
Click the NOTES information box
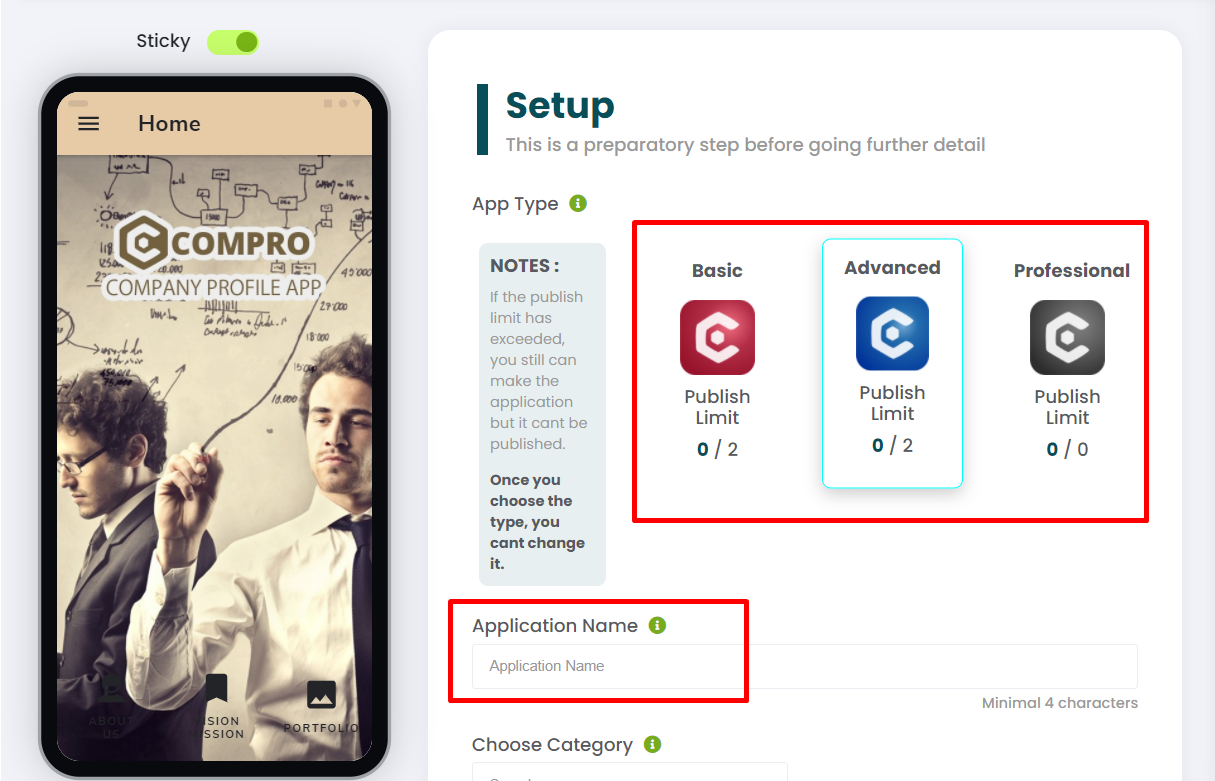[x=542, y=414]
